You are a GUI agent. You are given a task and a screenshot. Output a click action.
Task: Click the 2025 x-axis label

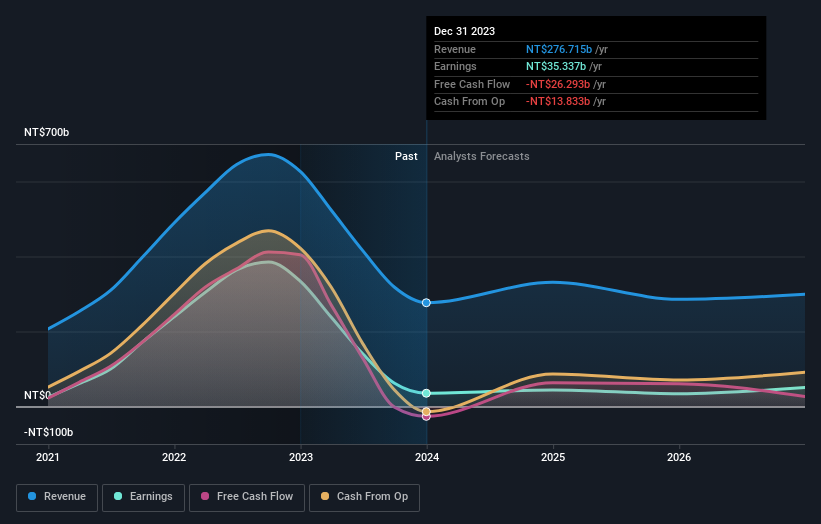point(553,458)
